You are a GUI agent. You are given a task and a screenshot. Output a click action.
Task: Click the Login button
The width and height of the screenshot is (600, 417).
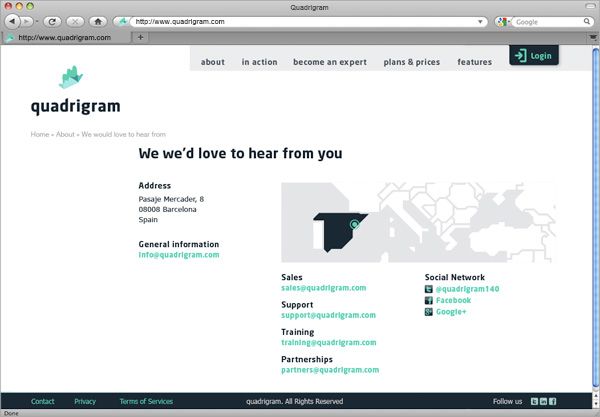click(x=534, y=55)
